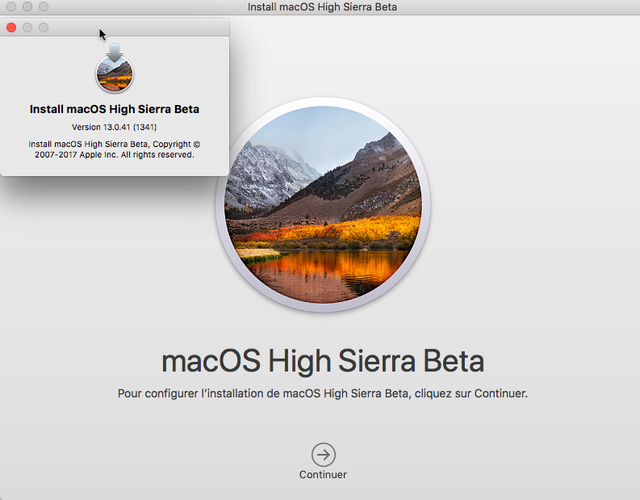Click the main window title bar text
This screenshot has width=640, height=500.
pyautogui.click(x=322, y=7)
